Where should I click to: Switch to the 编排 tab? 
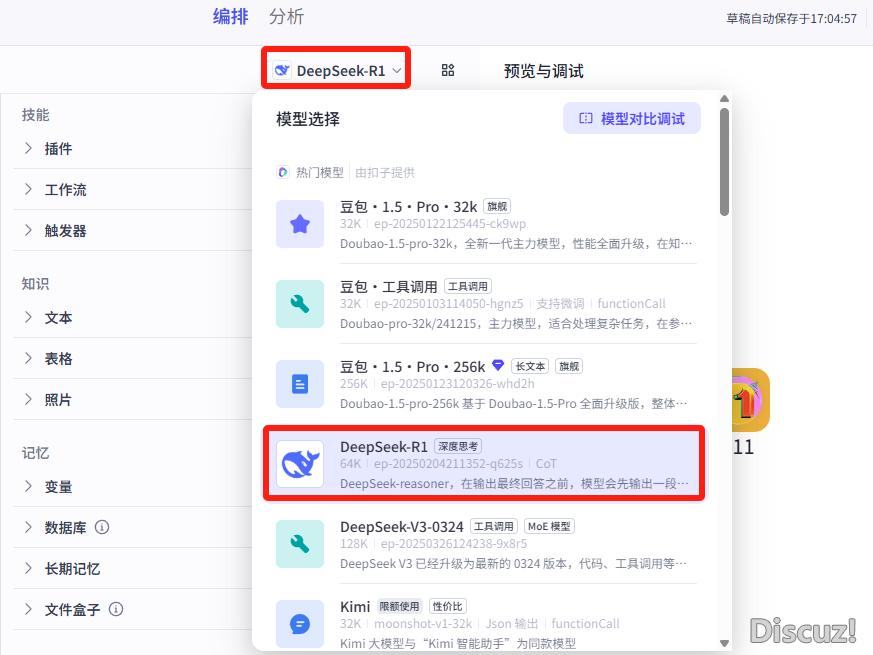pyautogui.click(x=230, y=17)
